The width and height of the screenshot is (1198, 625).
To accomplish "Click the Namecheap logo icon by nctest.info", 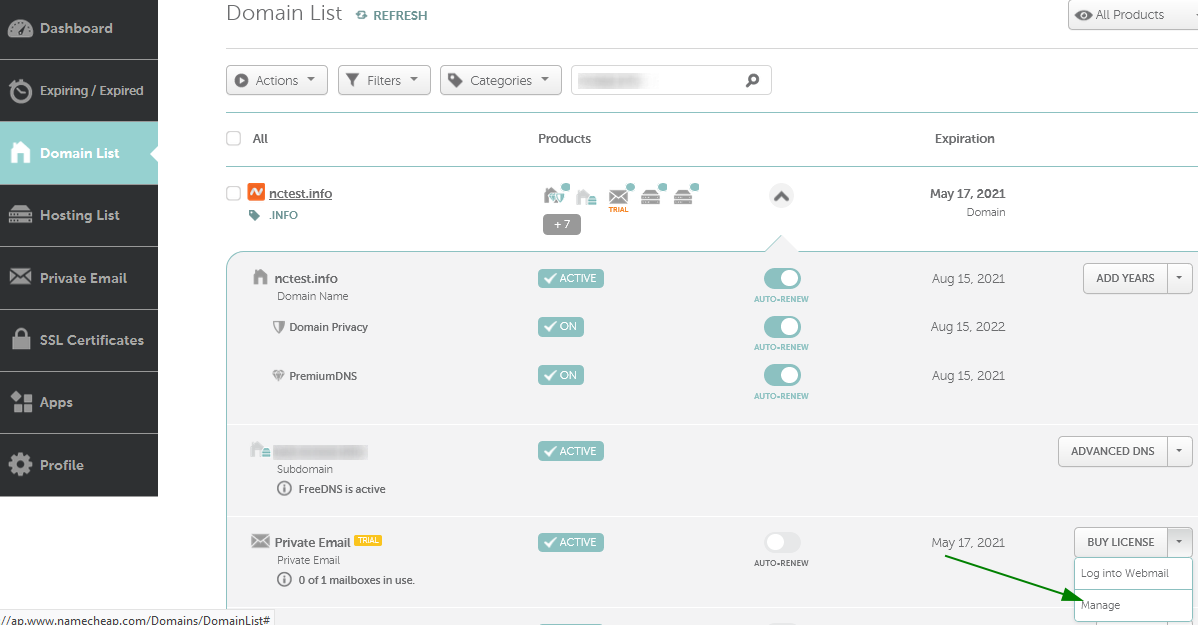I will [256, 193].
